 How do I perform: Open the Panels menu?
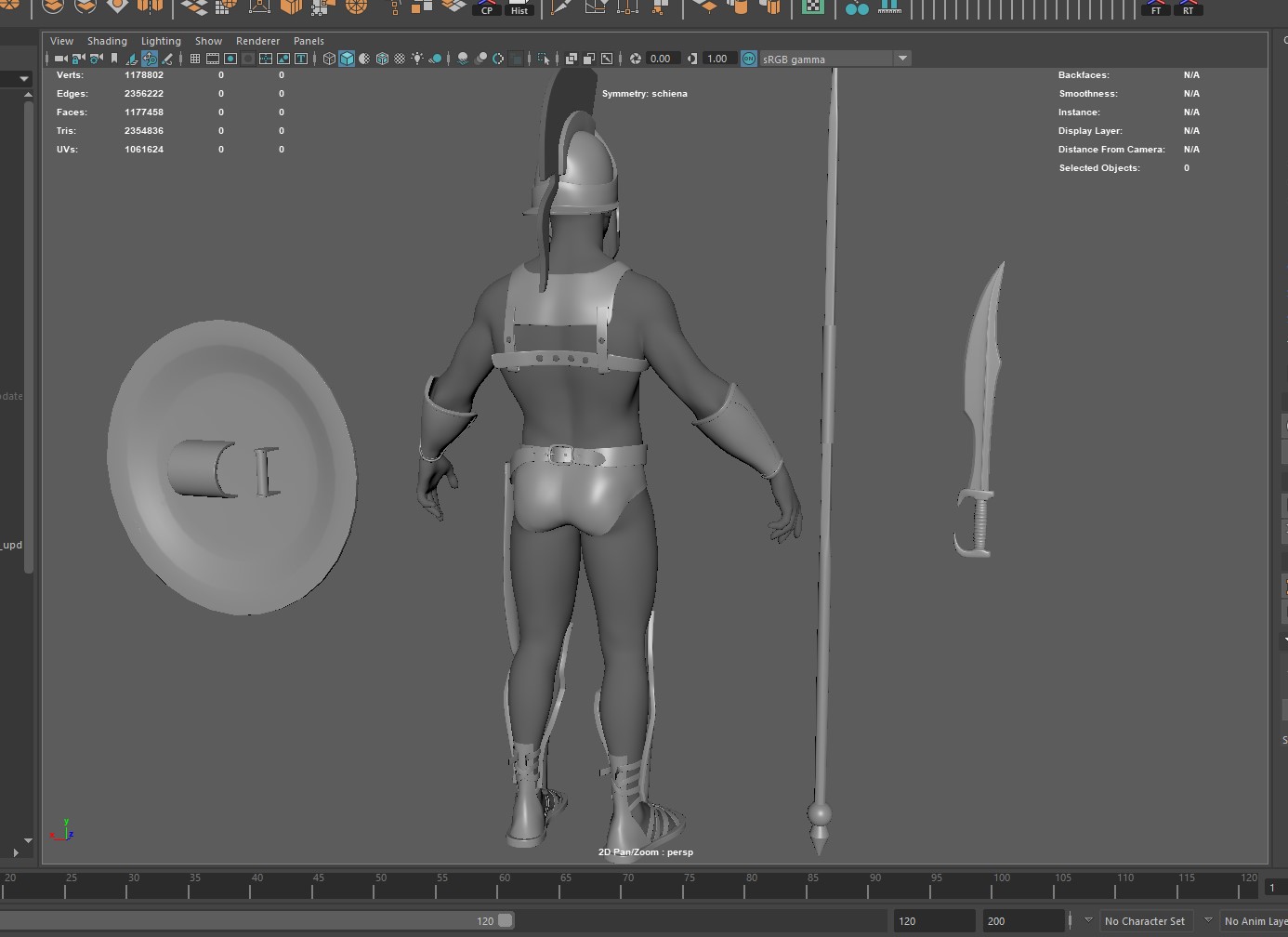coord(309,41)
